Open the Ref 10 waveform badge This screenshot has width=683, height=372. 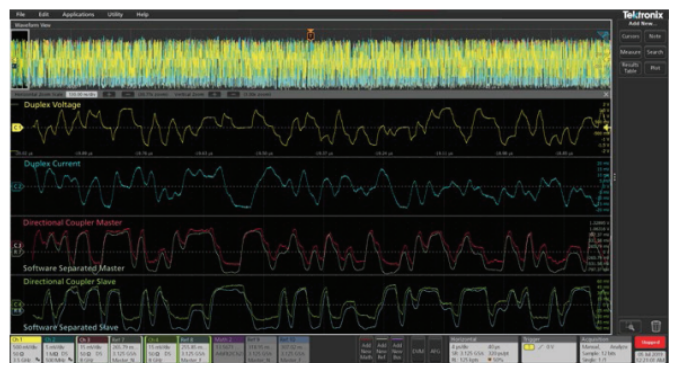coord(293,349)
